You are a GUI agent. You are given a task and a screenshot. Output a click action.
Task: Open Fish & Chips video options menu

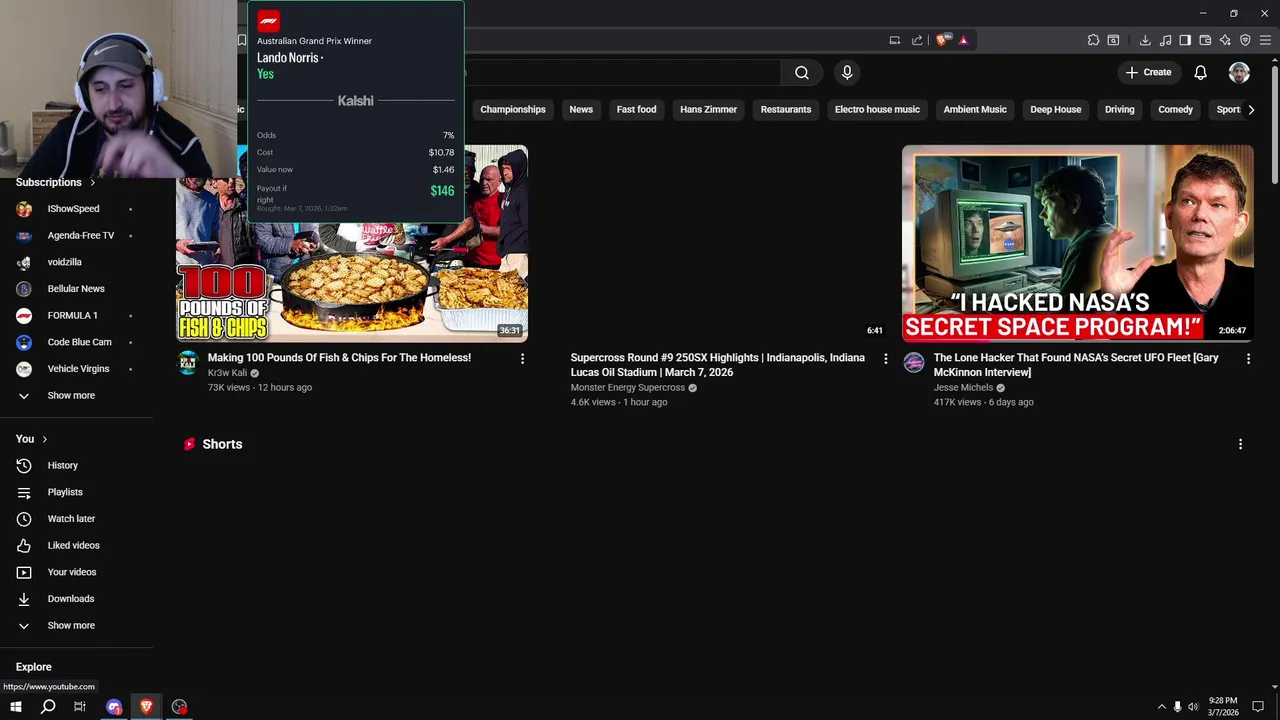[522, 358]
